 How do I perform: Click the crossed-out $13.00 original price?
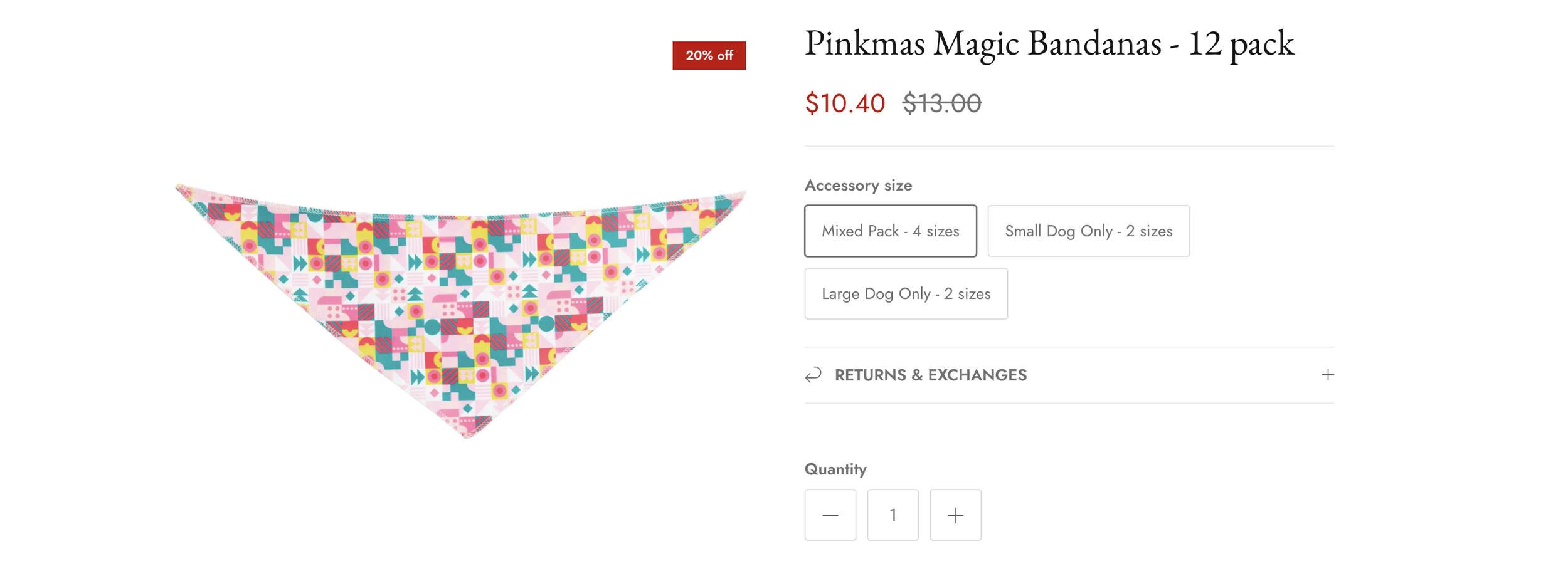941,103
